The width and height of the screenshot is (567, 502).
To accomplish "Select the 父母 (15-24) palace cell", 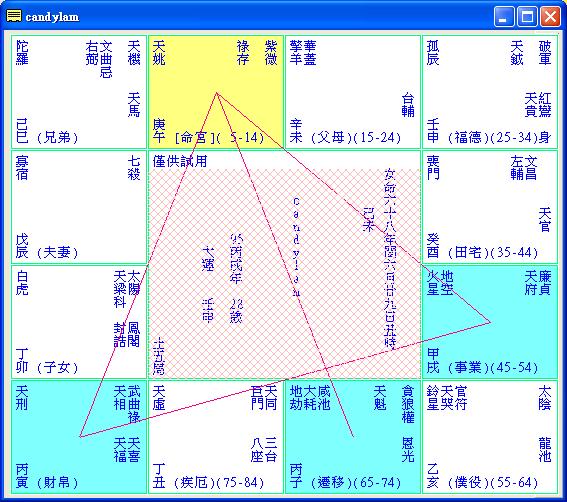I will pyautogui.click(x=353, y=92).
